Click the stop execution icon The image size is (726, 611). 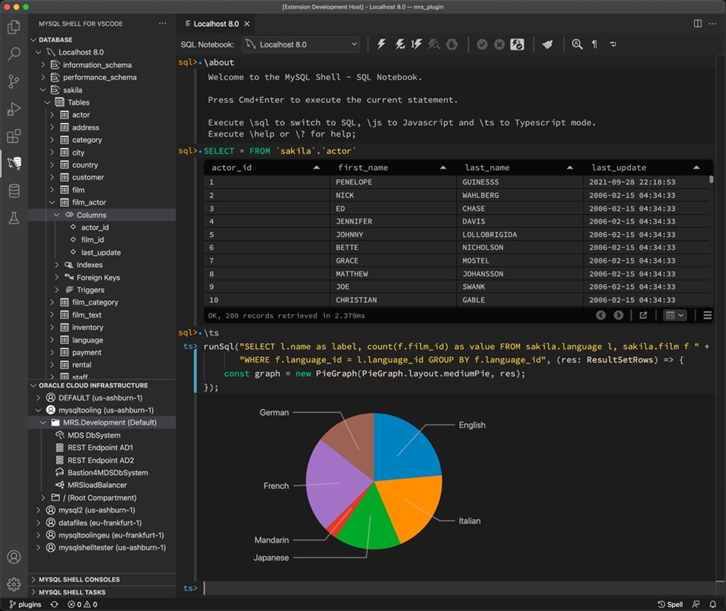(x=451, y=44)
